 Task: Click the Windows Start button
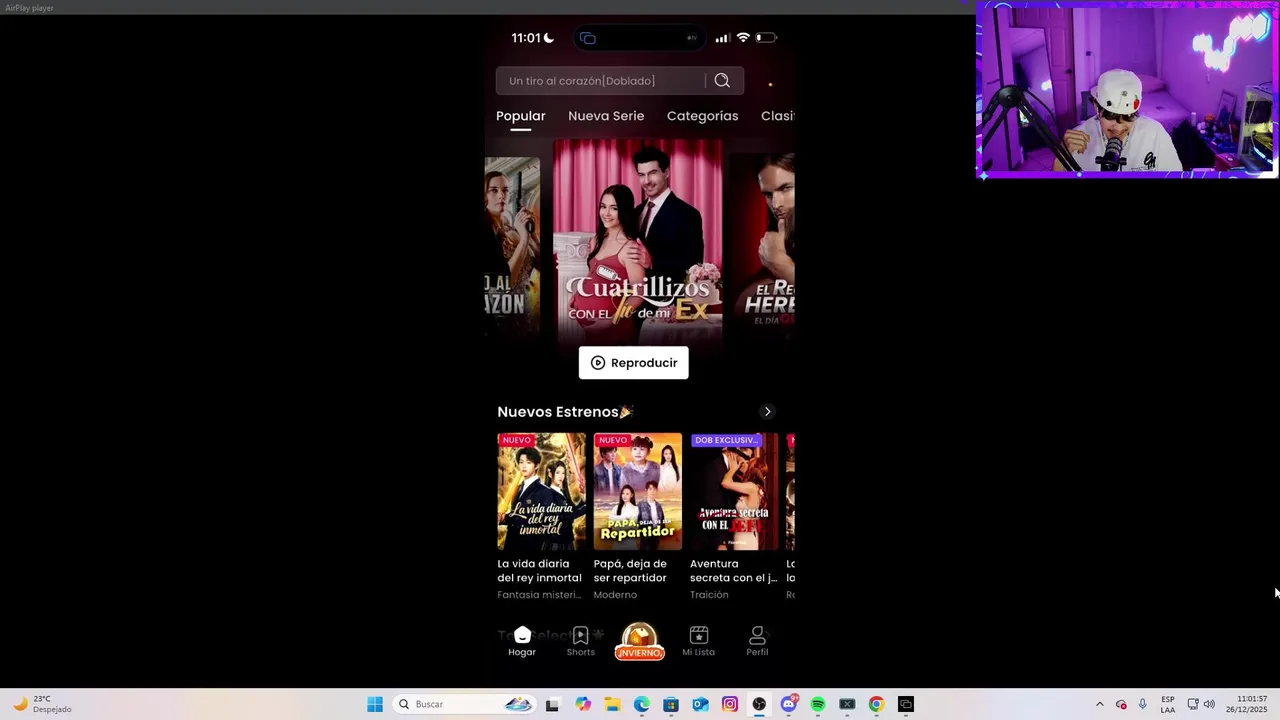tap(375, 704)
